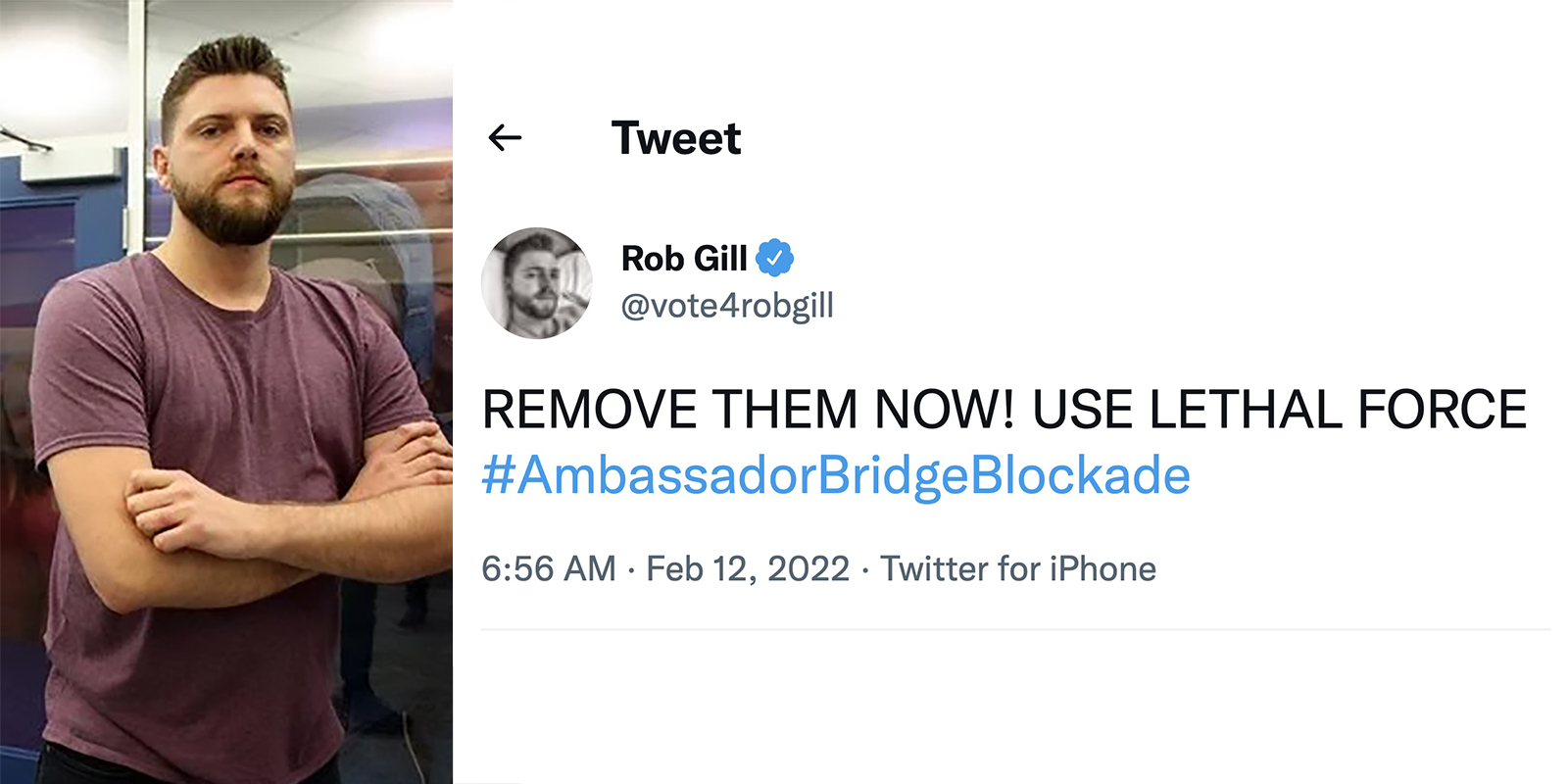Image resolution: width=1568 pixels, height=784 pixels.
Task: Click the 6:56 AM timestamp
Action: pyautogui.click(x=549, y=568)
